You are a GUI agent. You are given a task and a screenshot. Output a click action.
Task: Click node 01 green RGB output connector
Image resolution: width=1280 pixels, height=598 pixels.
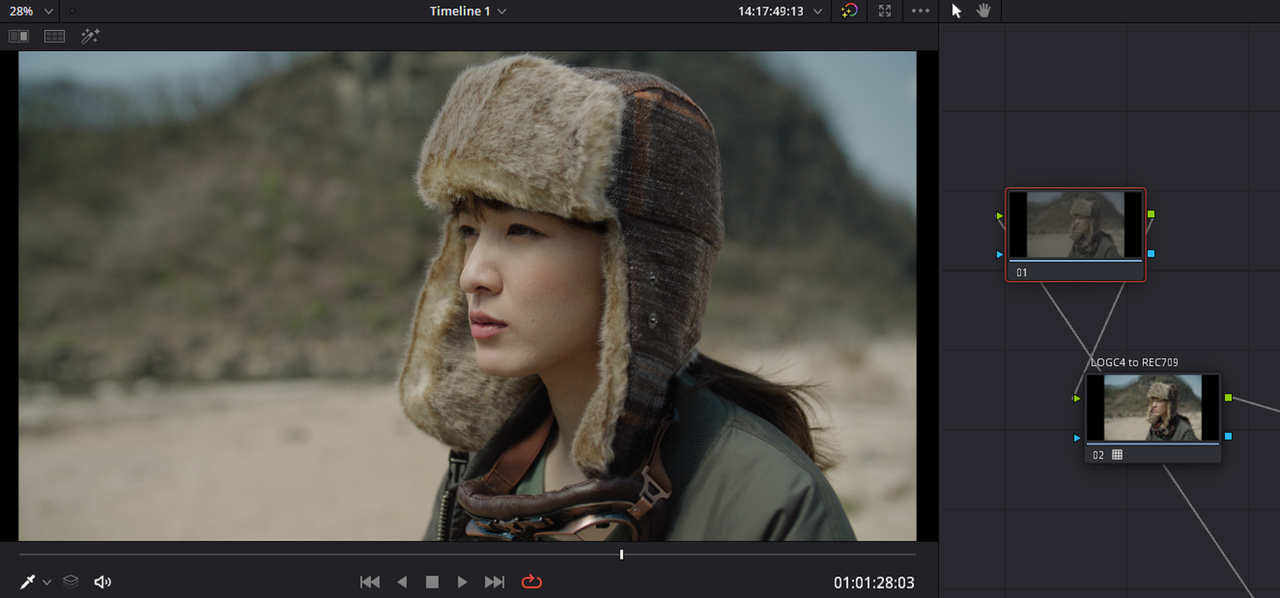(x=1151, y=214)
